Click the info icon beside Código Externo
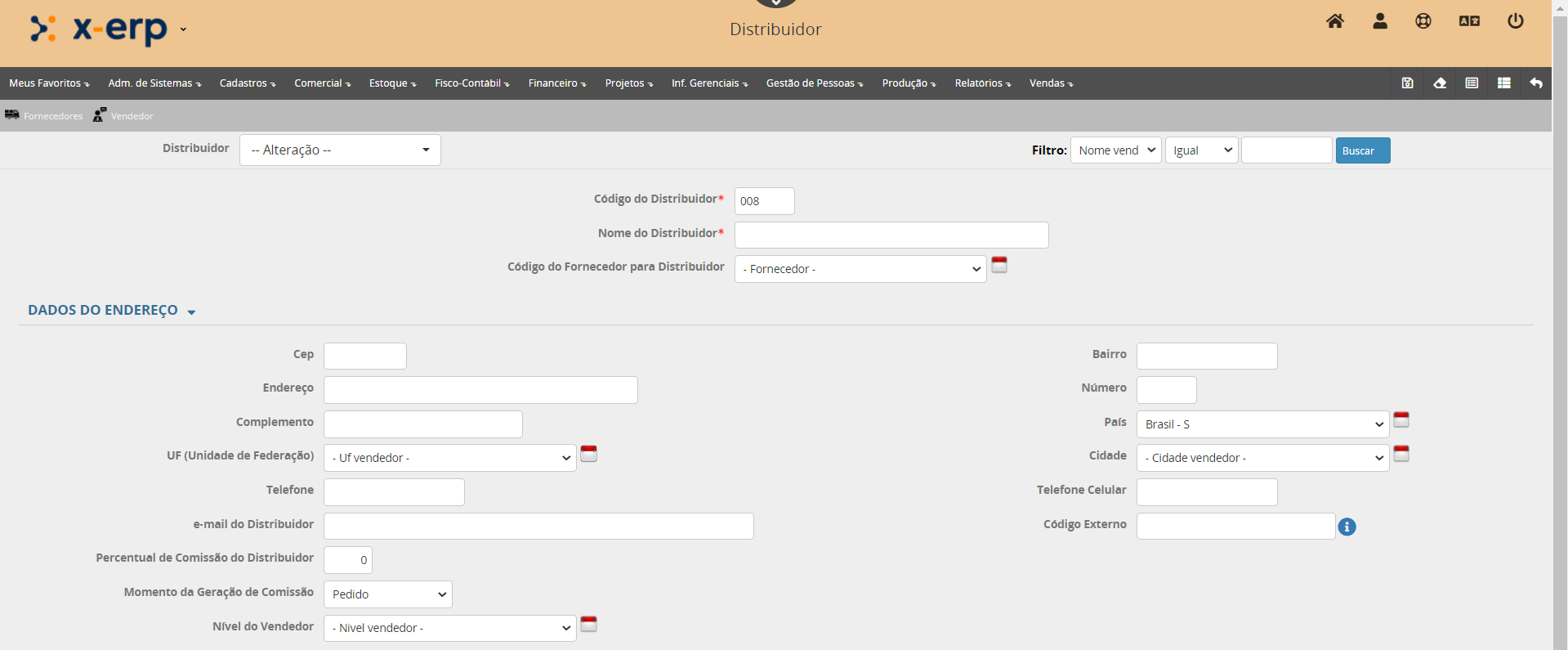Image resolution: width=1568 pixels, height=650 pixels. tap(1347, 527)
